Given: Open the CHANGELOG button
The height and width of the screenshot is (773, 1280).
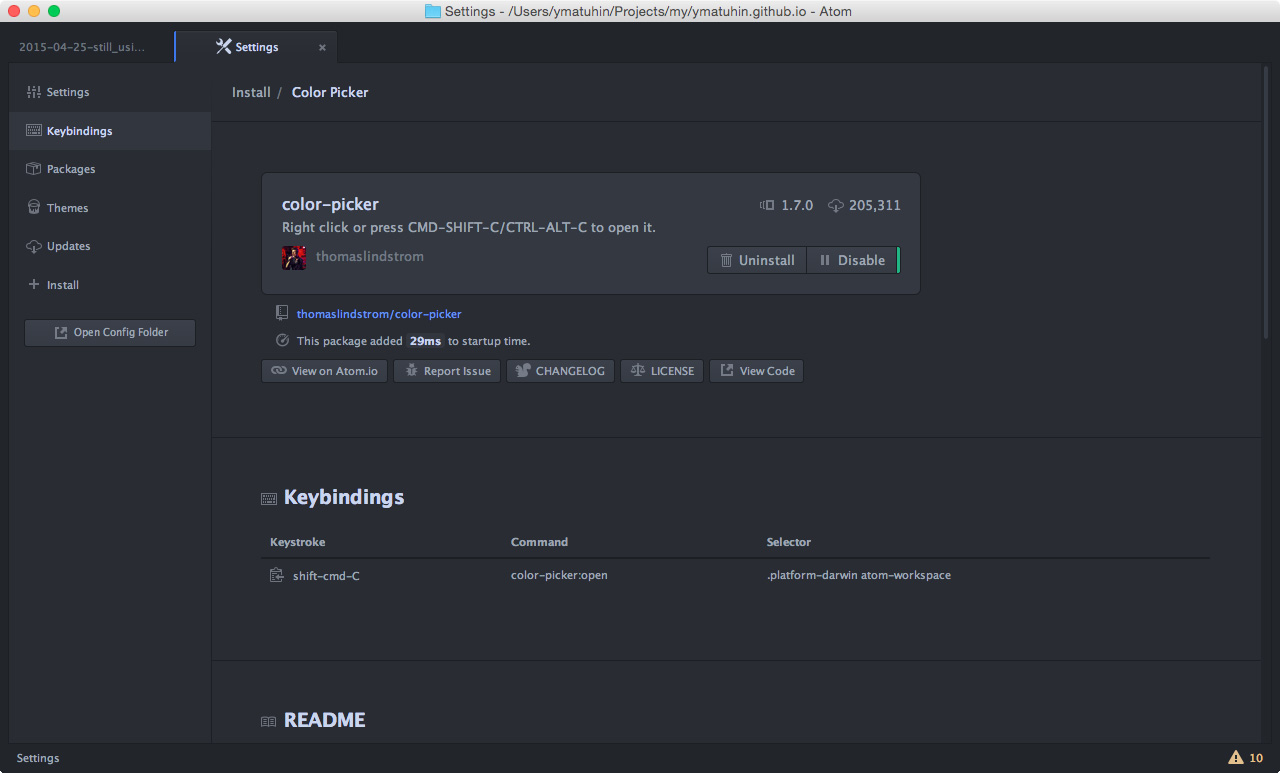Looking at the screenshot, I should 560,371.
